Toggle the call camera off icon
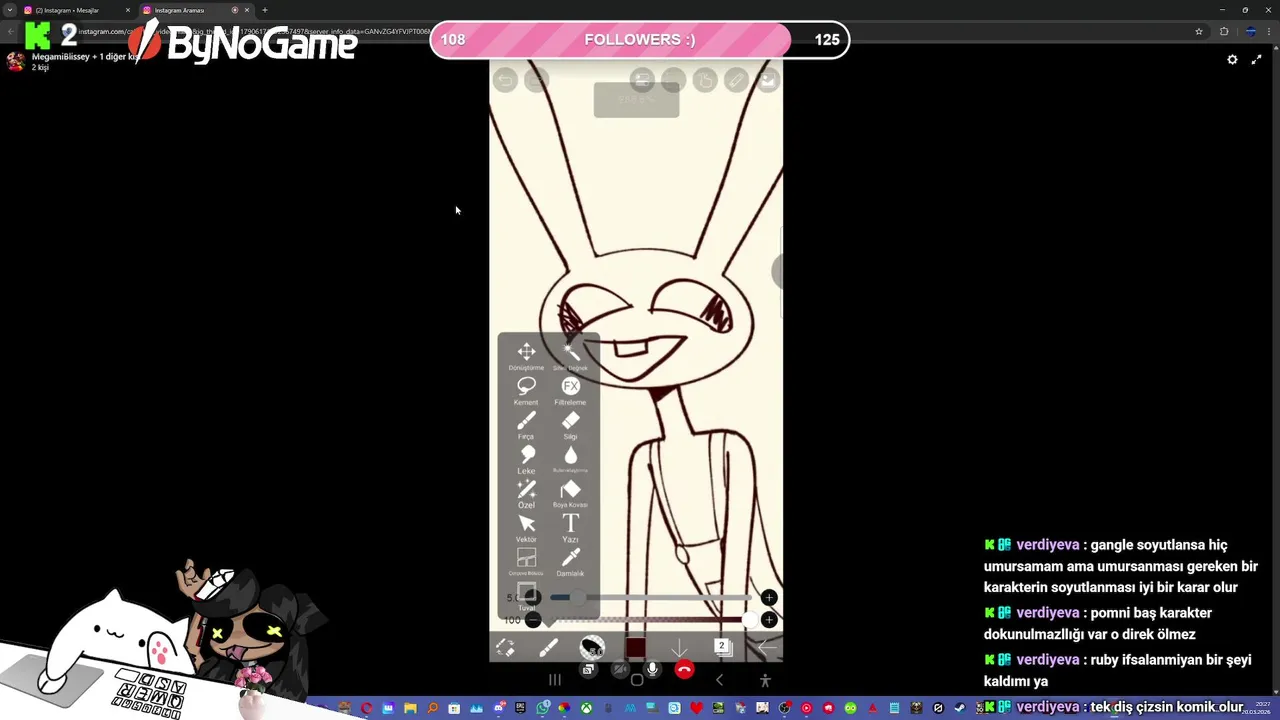The width and height of the screenshot is (1280, 720). pos(620,670)
